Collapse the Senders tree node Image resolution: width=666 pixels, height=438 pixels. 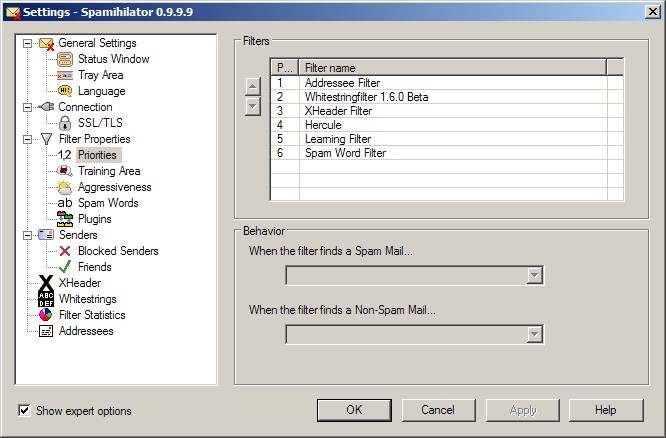pos(27,235)
